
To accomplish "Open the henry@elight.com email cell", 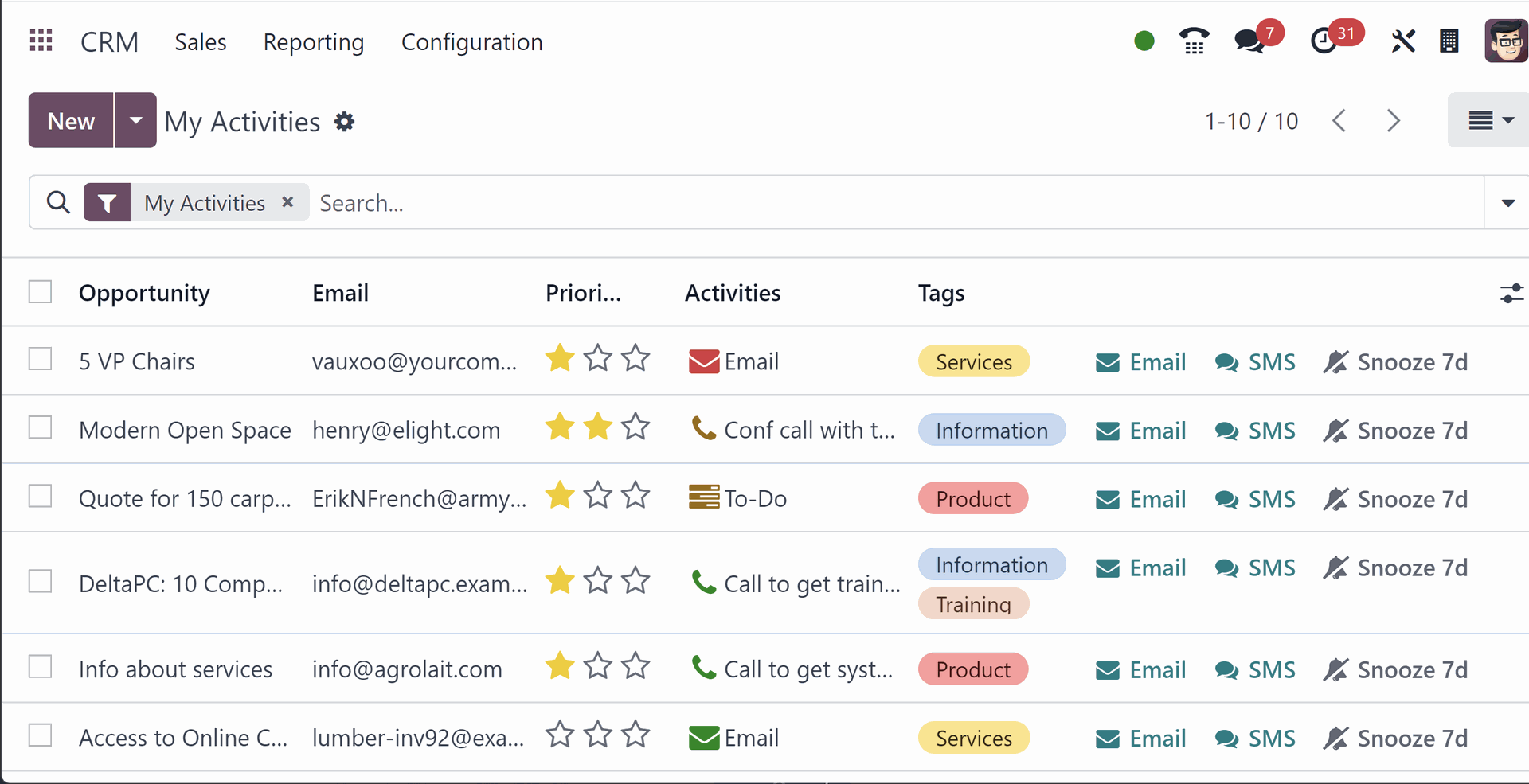I will point(406,430).
